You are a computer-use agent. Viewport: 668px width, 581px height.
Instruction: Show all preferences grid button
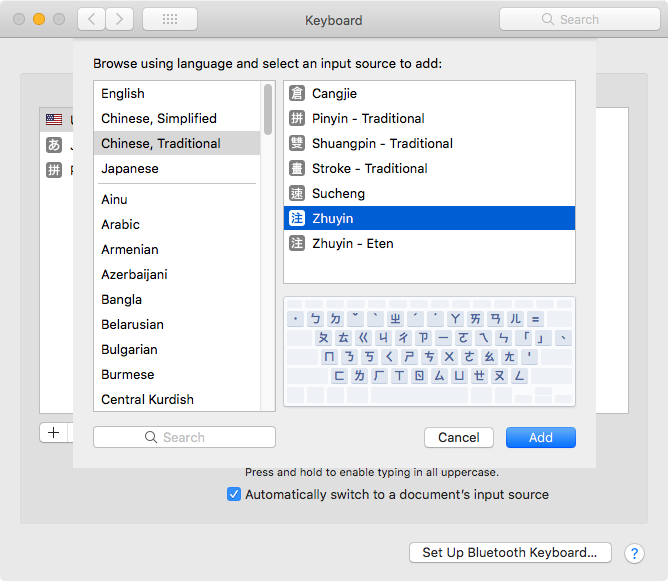pyautogui.click(x=169, y=19)
